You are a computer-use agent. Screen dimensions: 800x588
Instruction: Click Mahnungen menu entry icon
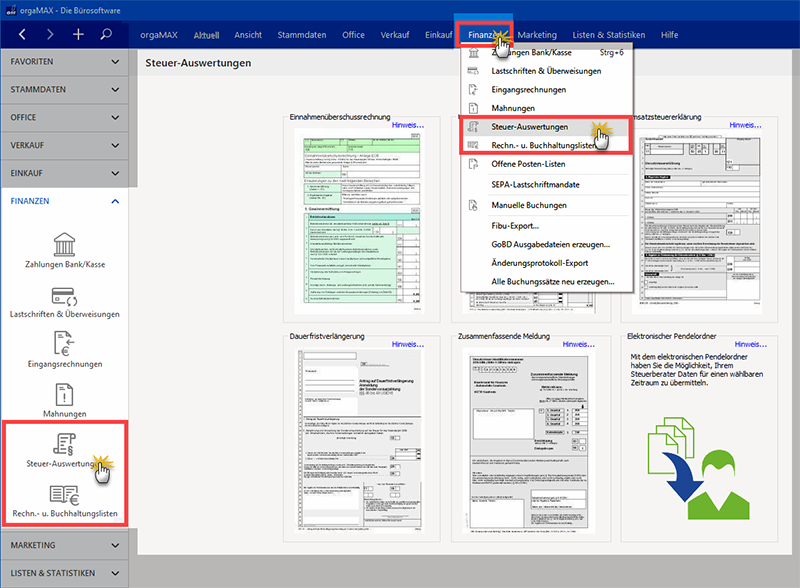click(473, 108)
